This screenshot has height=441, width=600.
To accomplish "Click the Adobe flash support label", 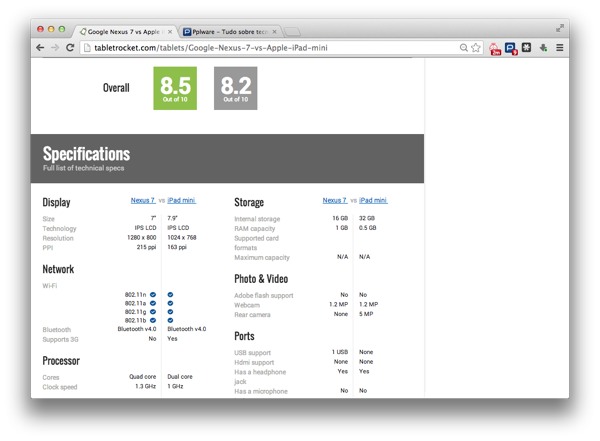I will [x=264, y=296].
